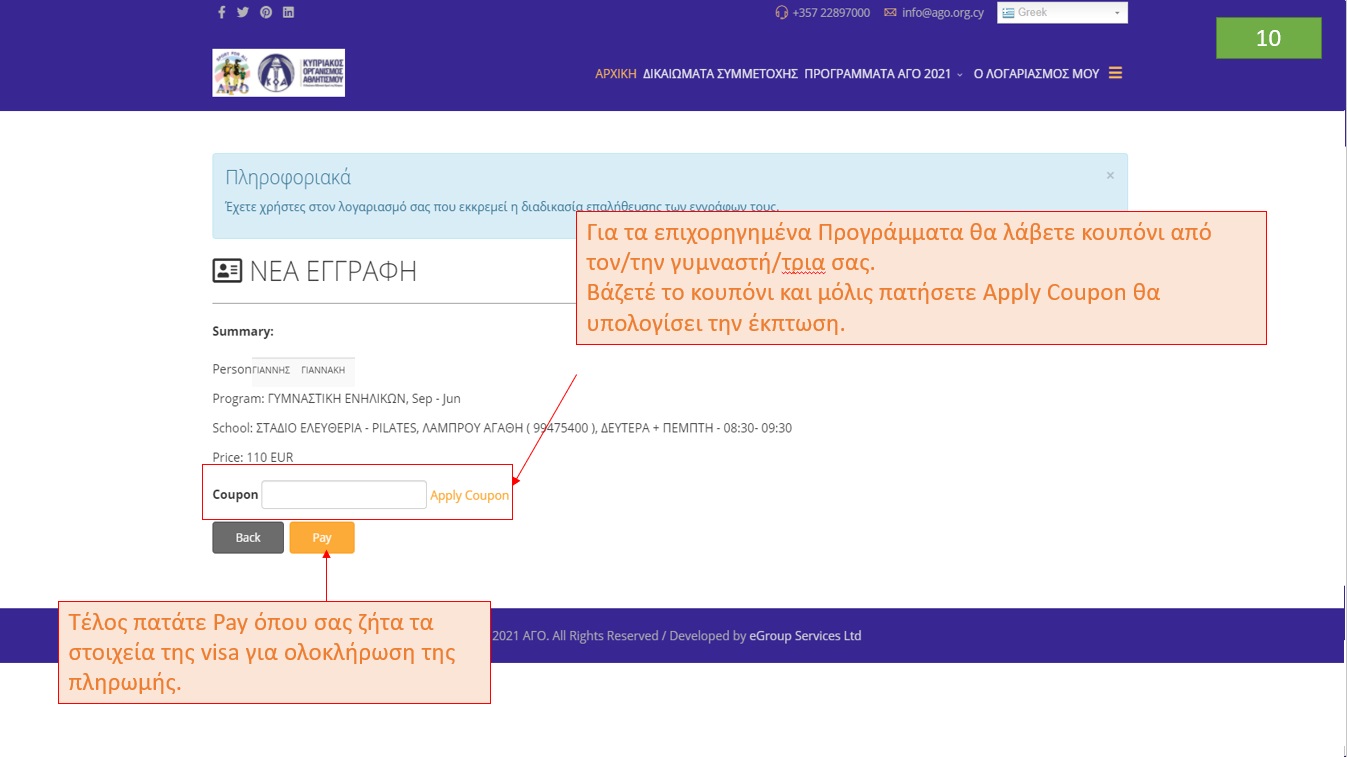Dismiss the Πληροφοριακά info alert
This screenshot has width=1347, height=758.
(1110, 175)
